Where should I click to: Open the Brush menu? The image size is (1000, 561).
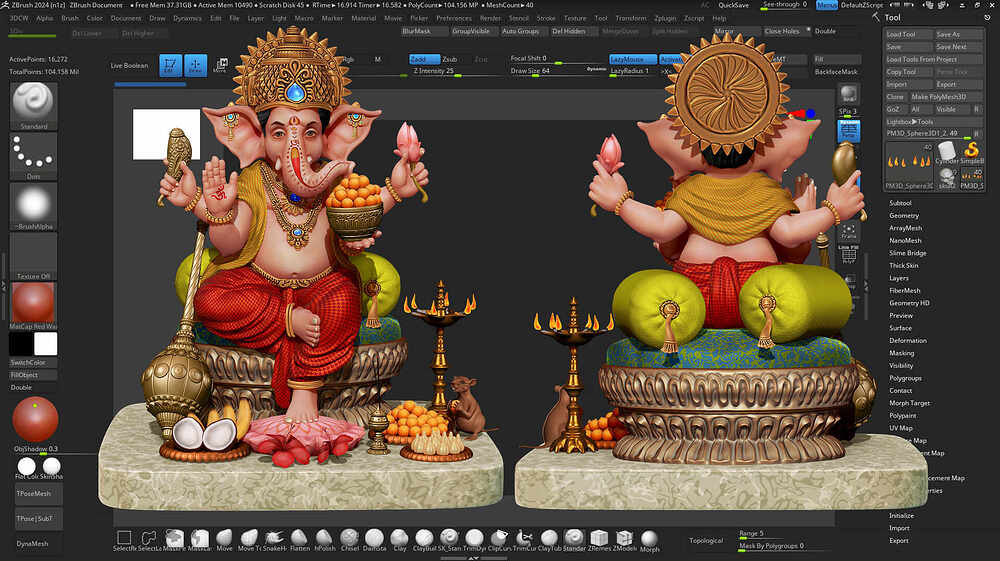[70, 18]
